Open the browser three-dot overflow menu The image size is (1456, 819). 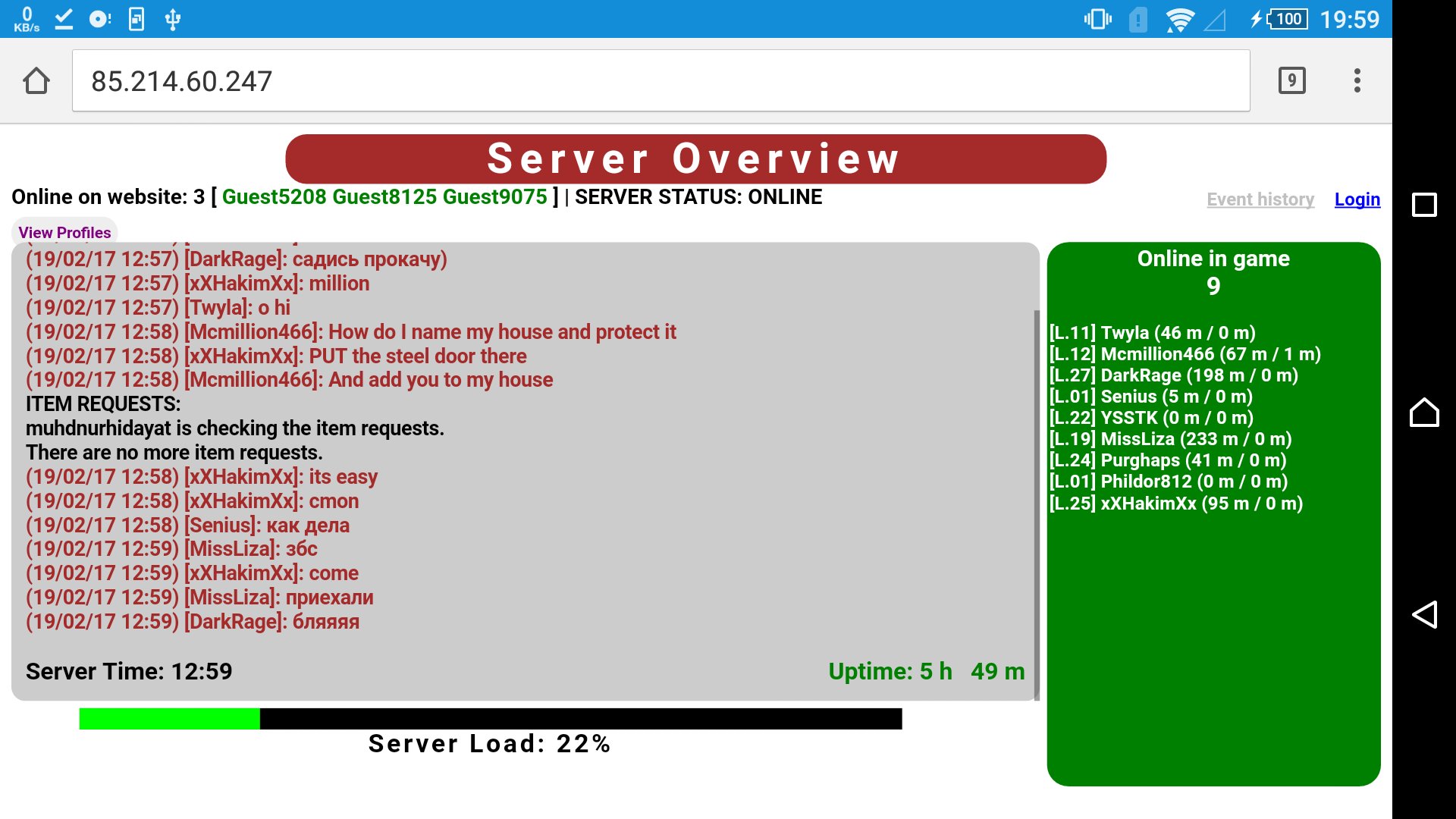point(1357,80)
